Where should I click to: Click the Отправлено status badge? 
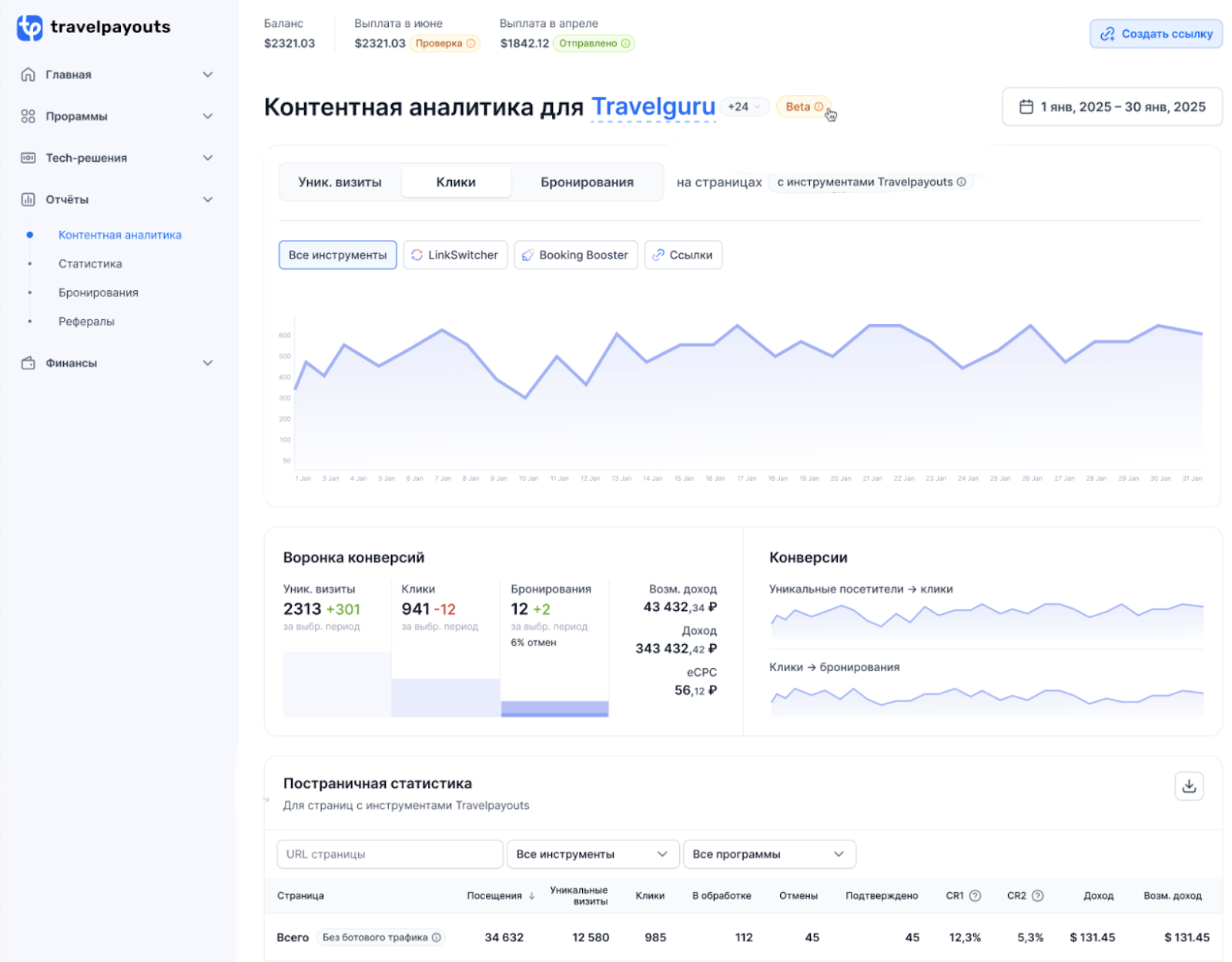tap(594, 43)
